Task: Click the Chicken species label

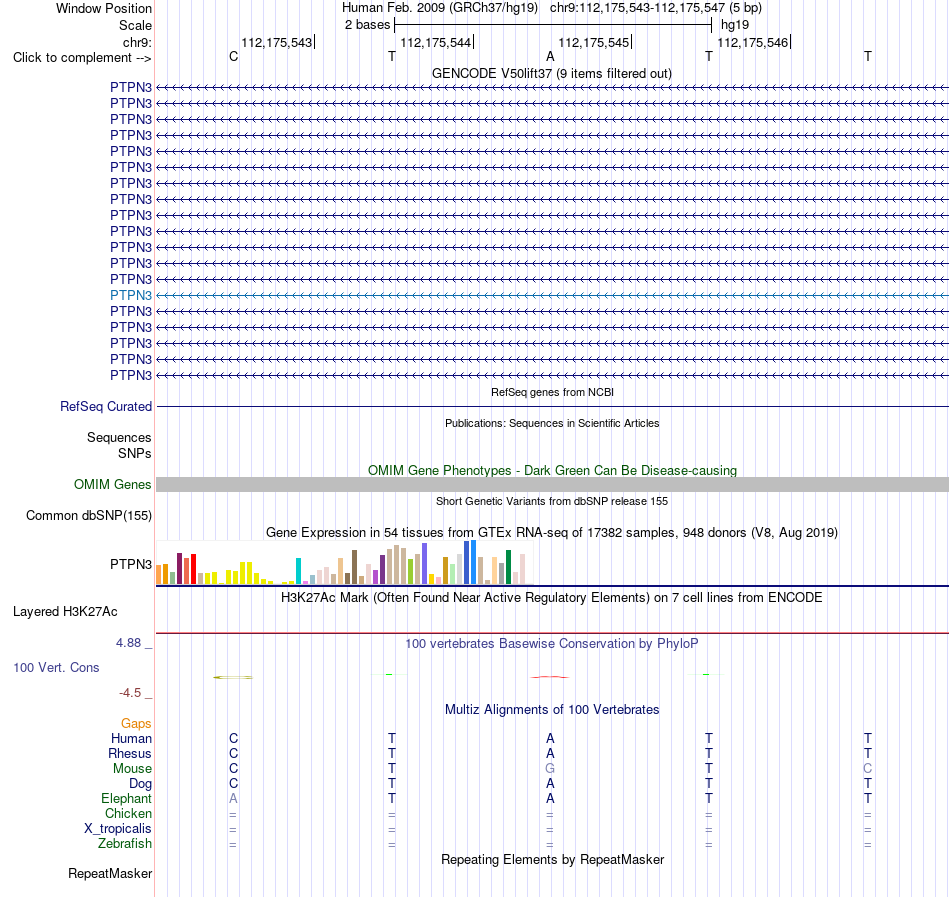Action: 128,814
